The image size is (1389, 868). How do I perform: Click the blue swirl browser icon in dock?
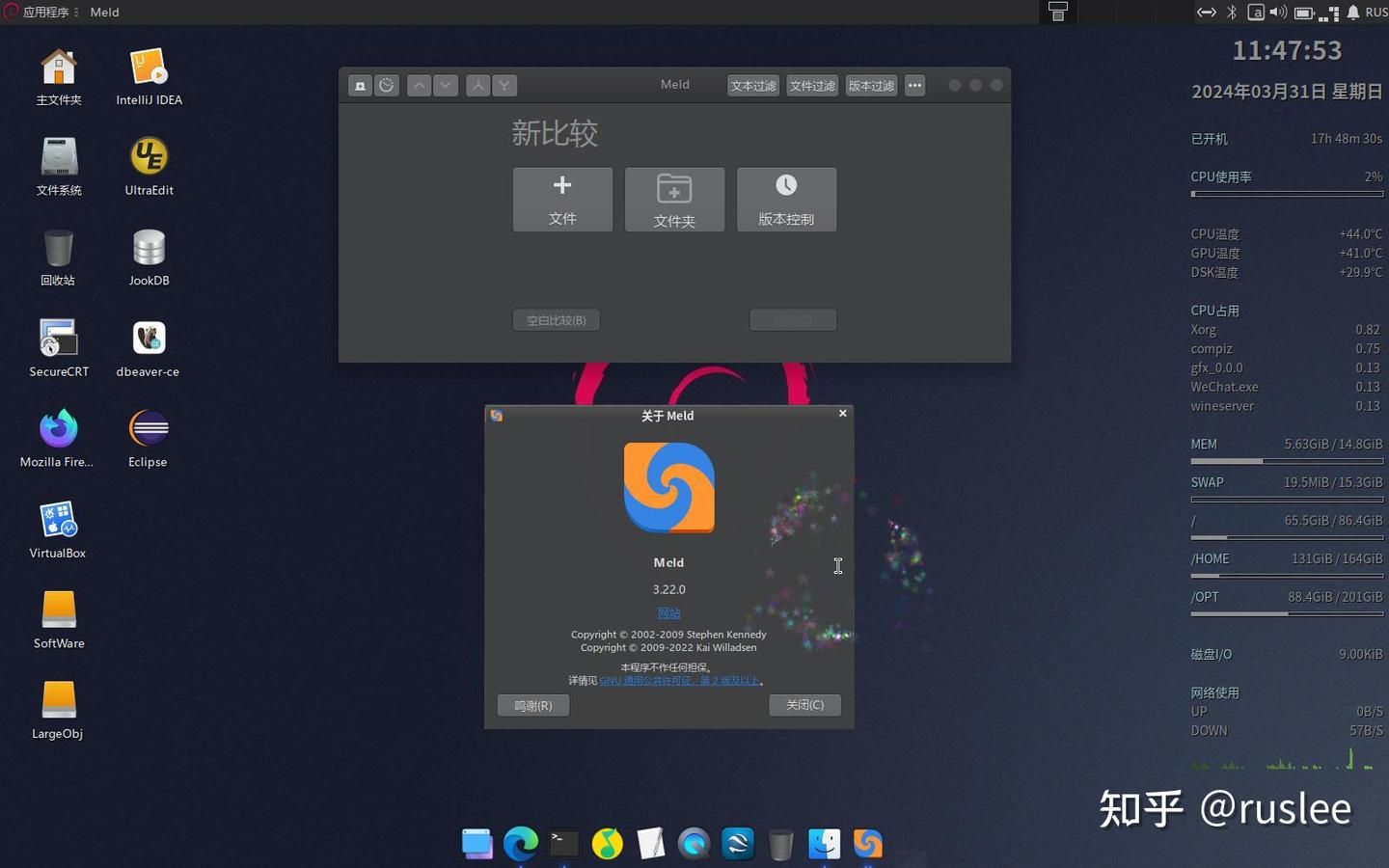(x=694, y=843)
